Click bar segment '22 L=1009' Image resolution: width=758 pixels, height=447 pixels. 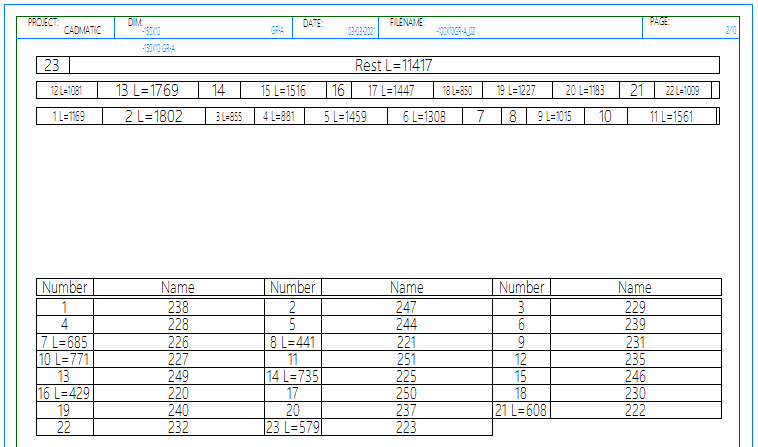pos(683,90)
